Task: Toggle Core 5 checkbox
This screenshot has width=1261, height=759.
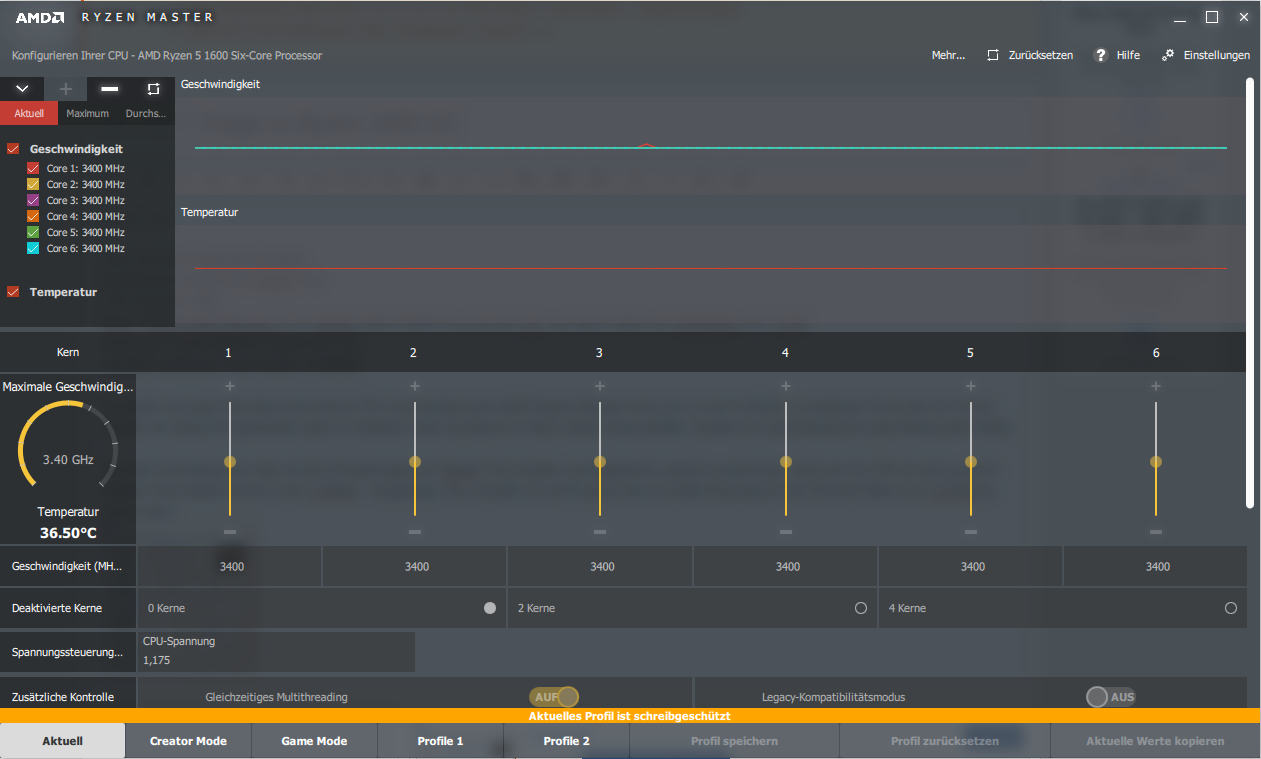Action: [33, 232]
